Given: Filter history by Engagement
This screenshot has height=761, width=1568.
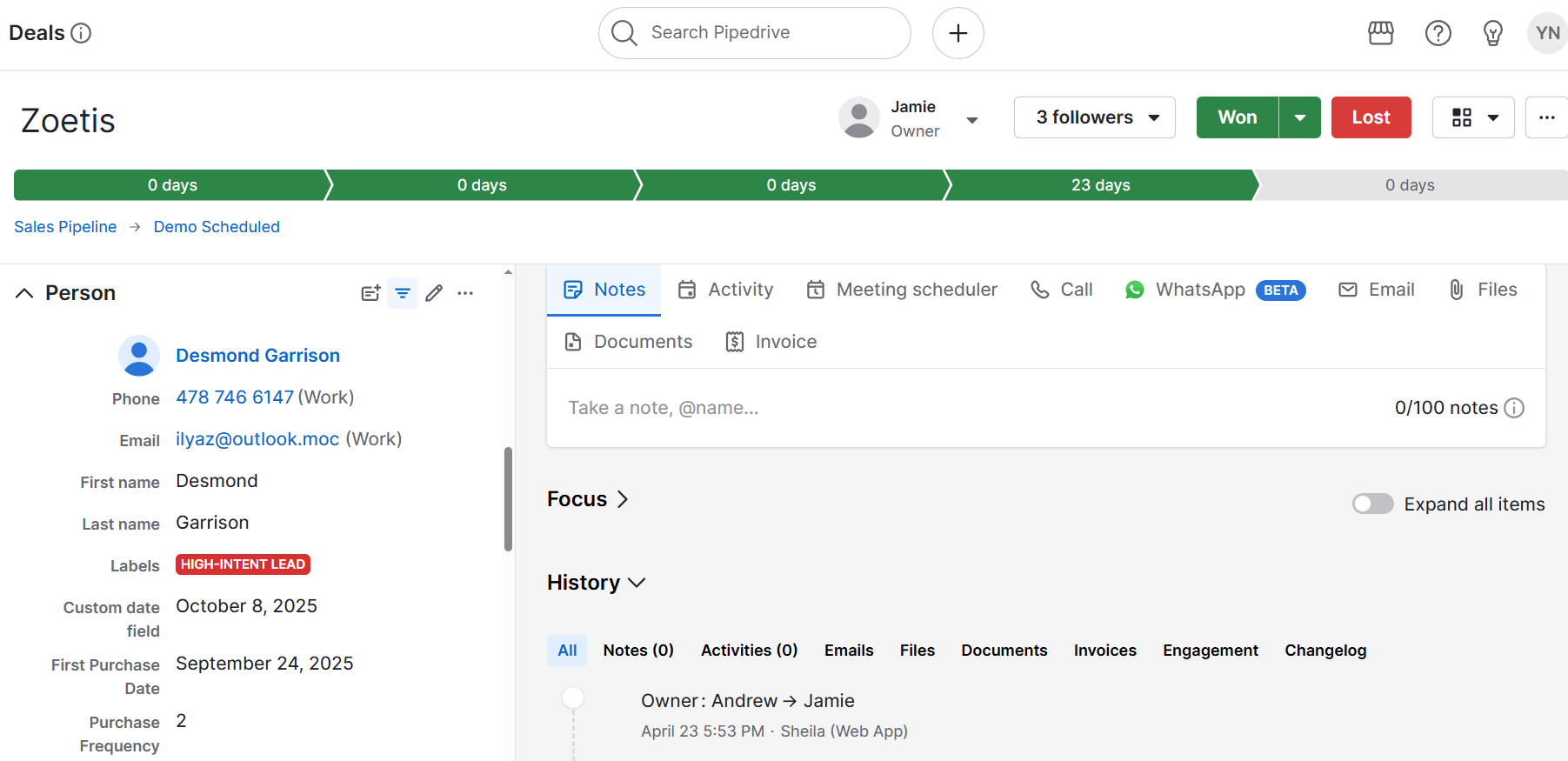Looking at the screenshot, I should 1210,651.
